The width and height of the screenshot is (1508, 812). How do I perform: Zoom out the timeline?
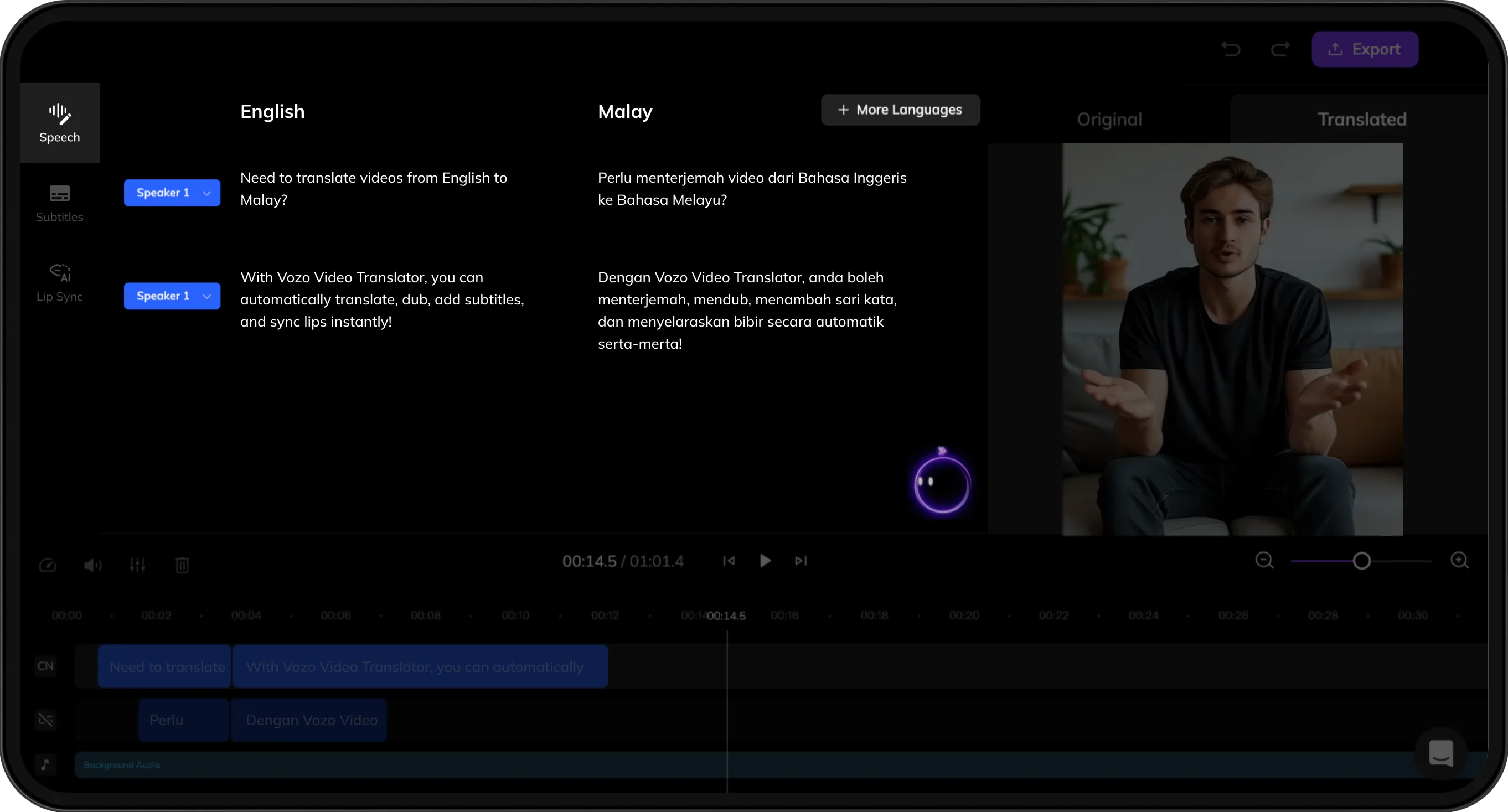click(1264, 561)
